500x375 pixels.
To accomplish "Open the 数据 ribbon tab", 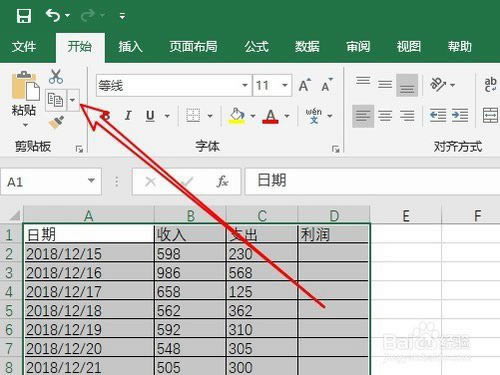I will pyautogui.click(x=307, y=47).
